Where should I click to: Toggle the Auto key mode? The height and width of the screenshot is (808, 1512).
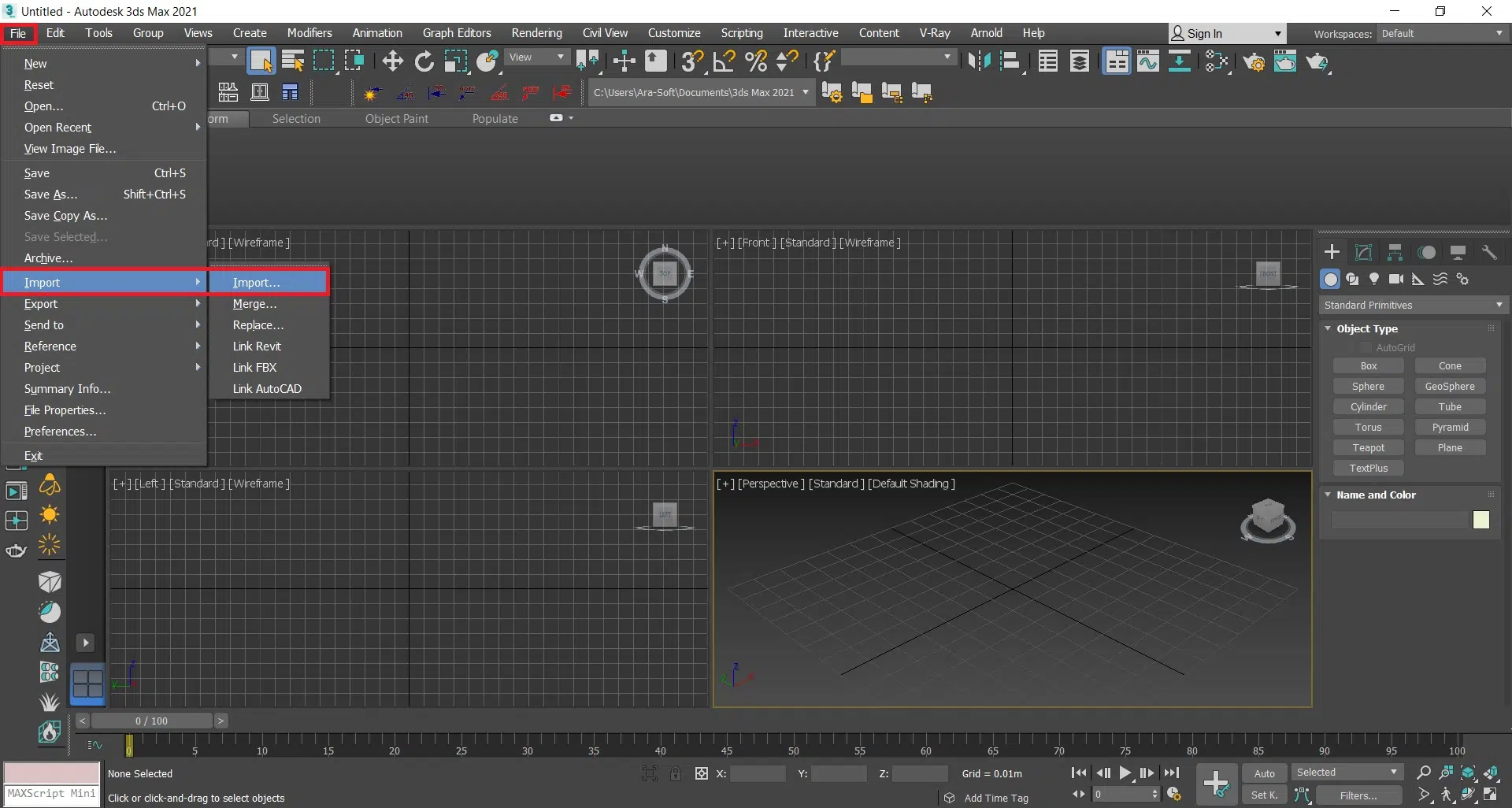click(x=1264, y=773)
